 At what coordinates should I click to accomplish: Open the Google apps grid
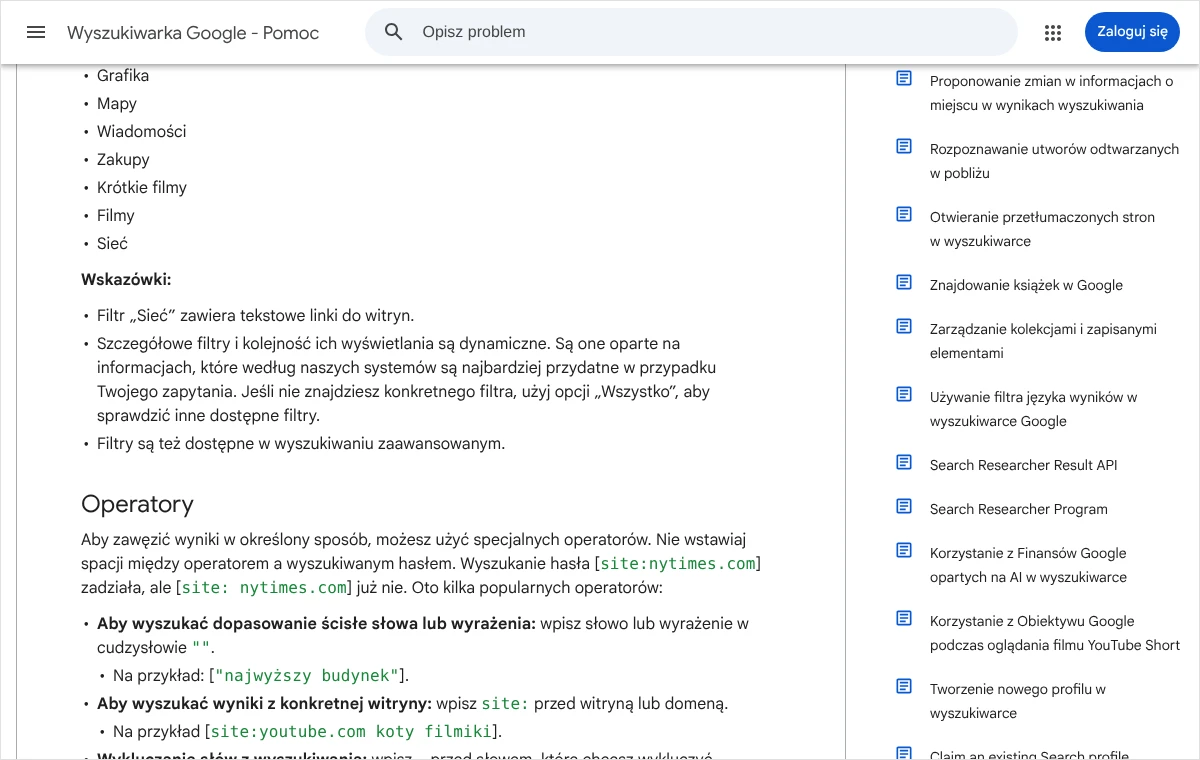pyautogui.click(x=1053, y=32)
